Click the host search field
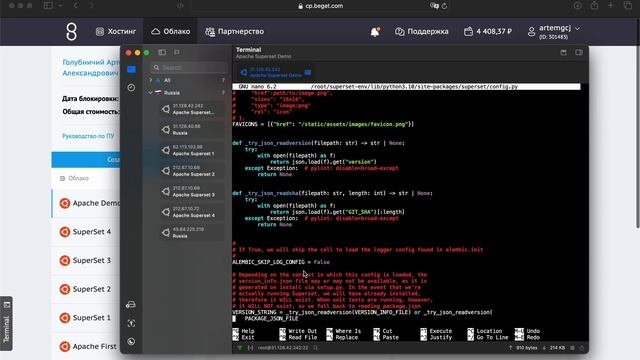640x360 pixels. [x=189, y=67]
